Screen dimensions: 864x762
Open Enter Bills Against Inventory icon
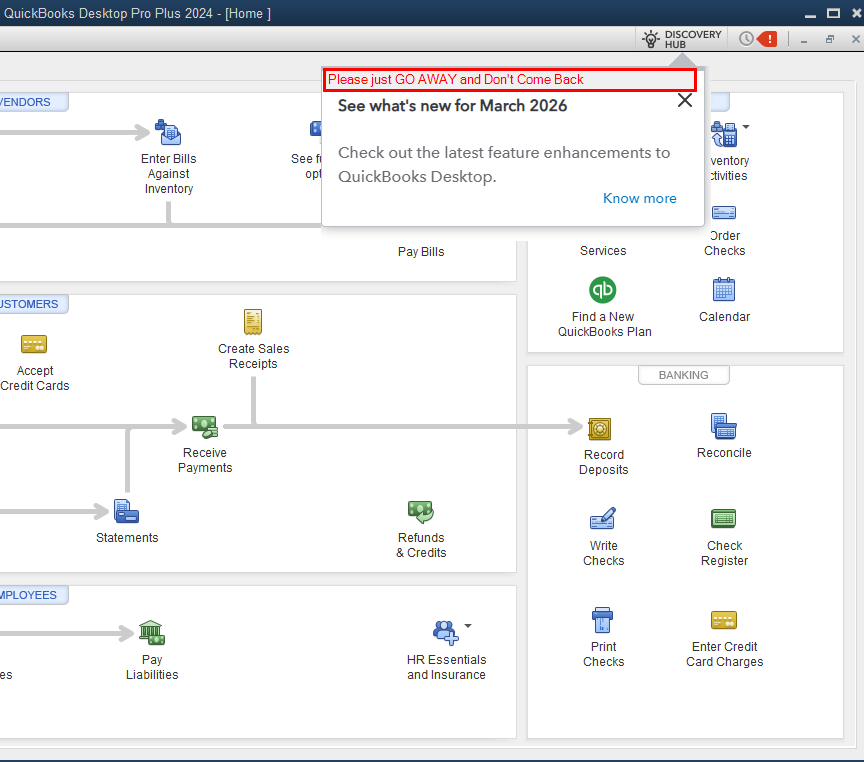[x=168, y=132]
